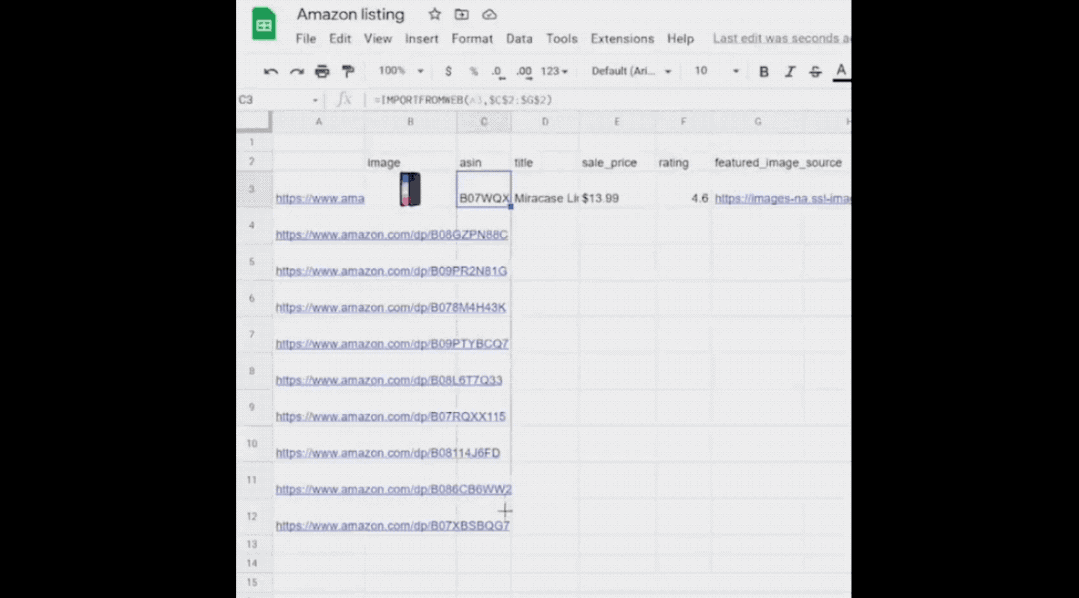The image size is (1079, 598).
Task: Toggle bold formatting
Action: pyautogui.click(x=764, y=72)
